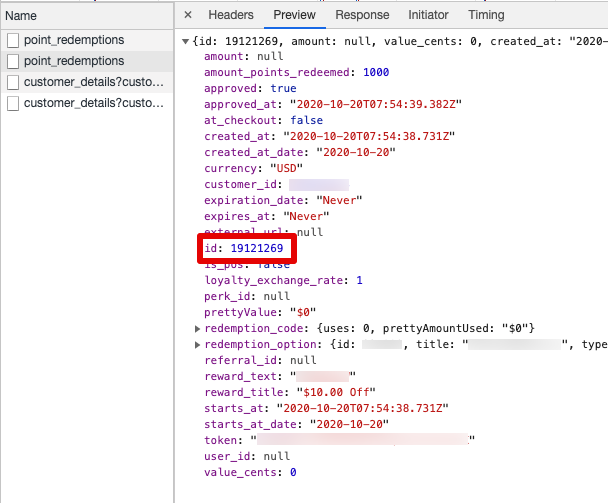Image resolution: width=608 pixels, height=503 pixels.
Task: Select the highlighted point_redemptions request
Action: coord(87,61)
